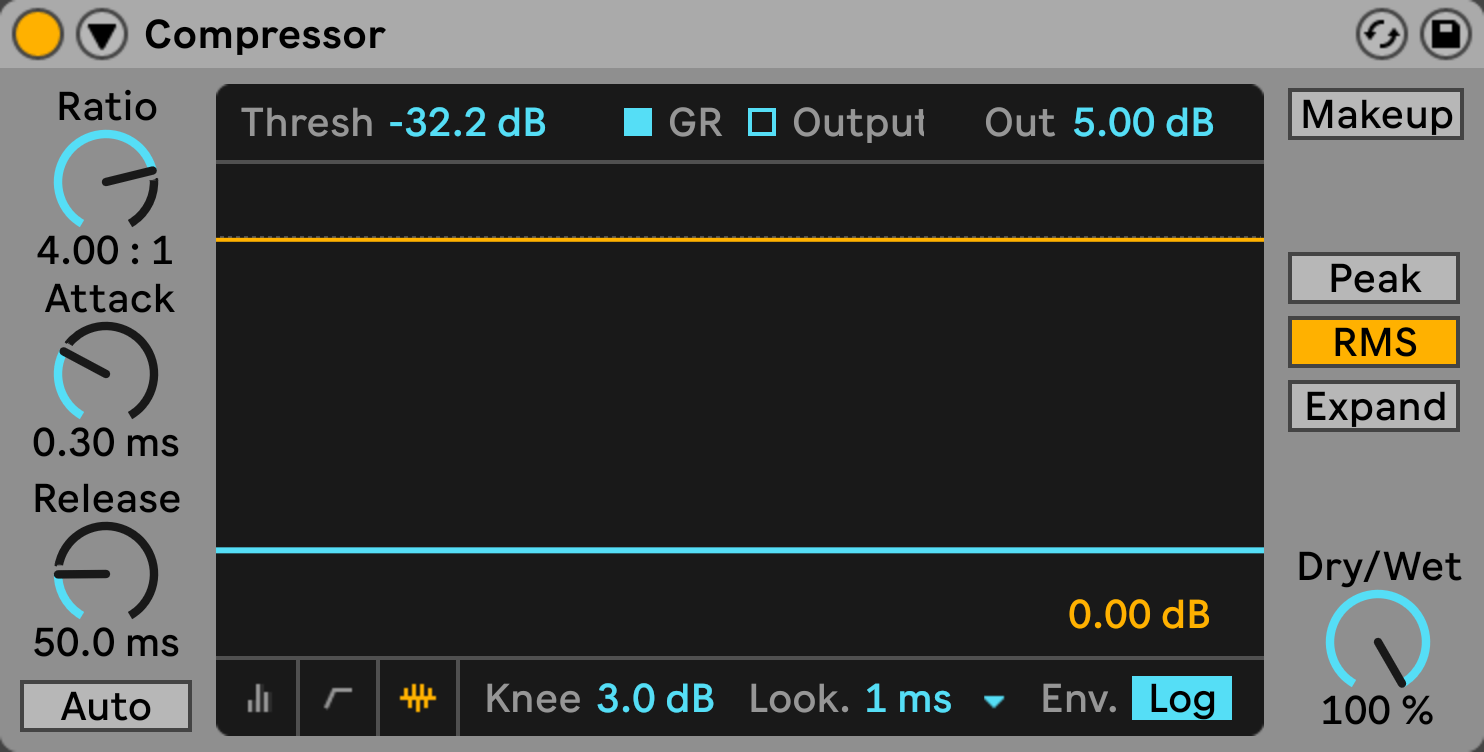Viewport: 1484px width, 752px height.
Task: Open the Lookahead dropdown arrow
Action: click(993, 701)
